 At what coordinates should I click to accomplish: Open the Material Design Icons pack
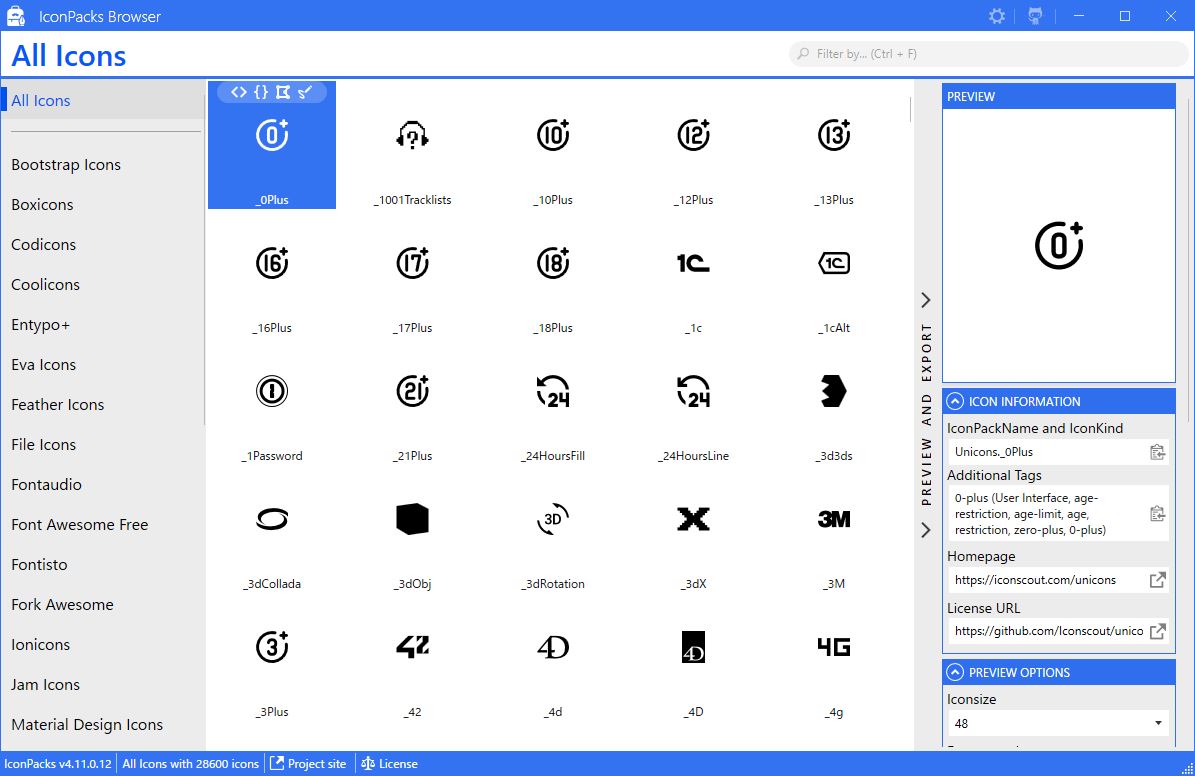click(x=87, y=724)
